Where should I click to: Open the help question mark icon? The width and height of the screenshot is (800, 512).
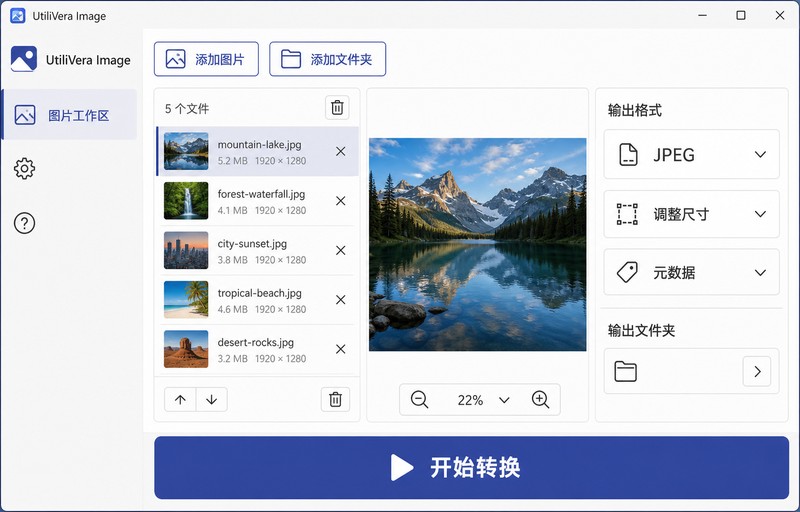pyautogui.click(x=24, y=223)
